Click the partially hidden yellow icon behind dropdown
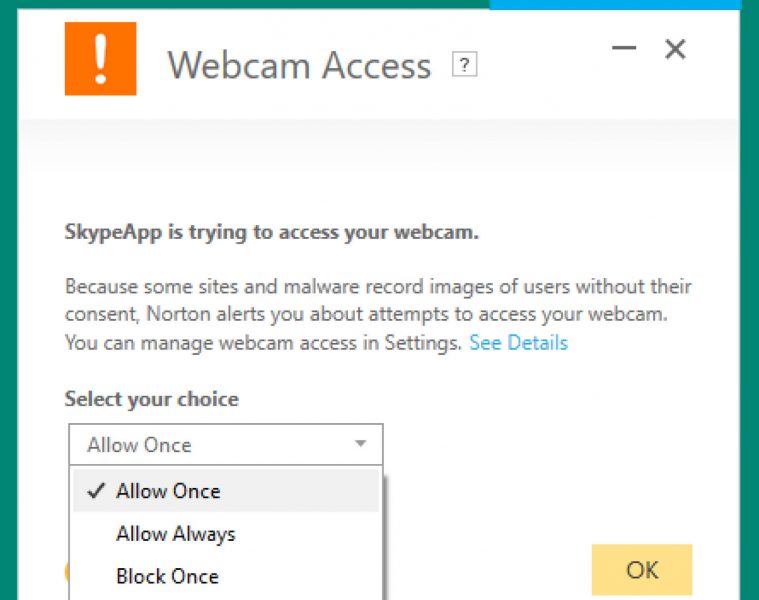 tap(67, 572)
